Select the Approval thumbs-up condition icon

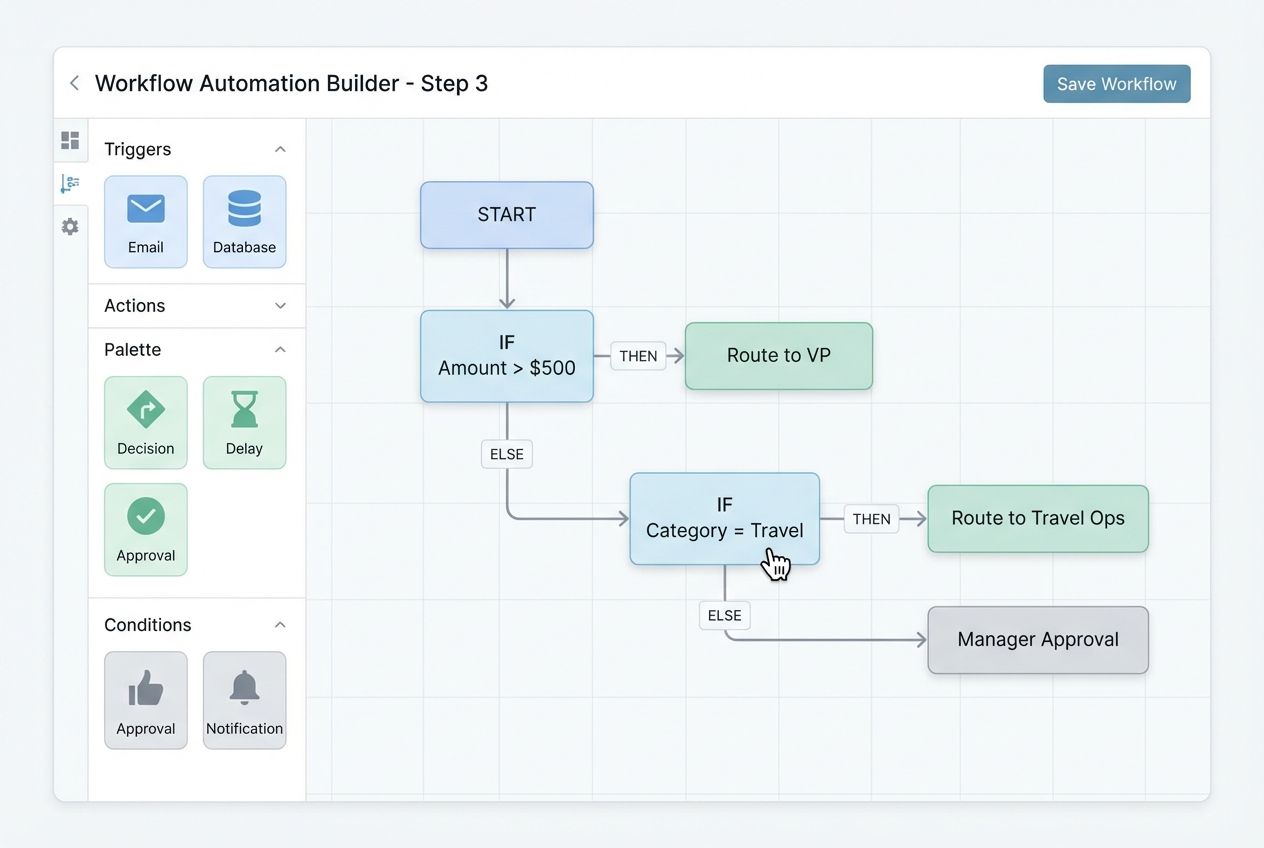146,699
